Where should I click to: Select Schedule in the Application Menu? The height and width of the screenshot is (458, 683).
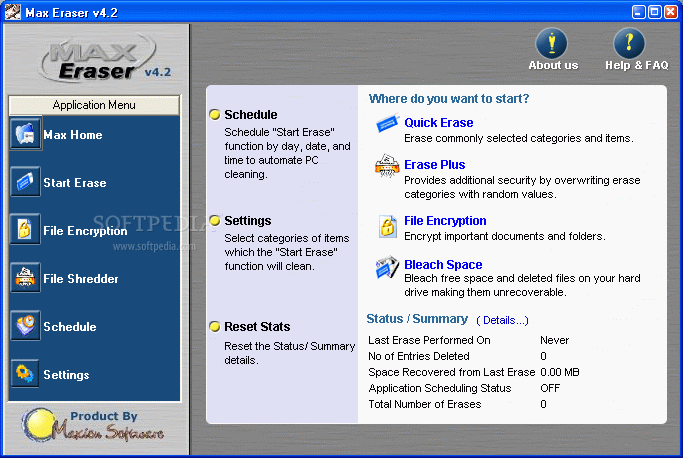(70, 327)
